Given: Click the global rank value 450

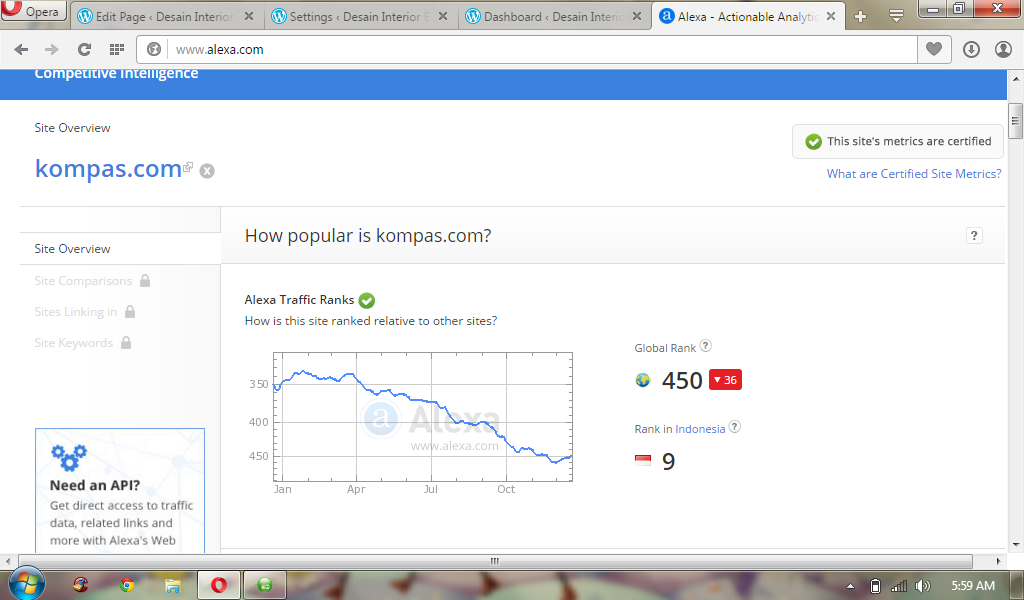Looking at the screenshot, I should click(x=682, y=380).
